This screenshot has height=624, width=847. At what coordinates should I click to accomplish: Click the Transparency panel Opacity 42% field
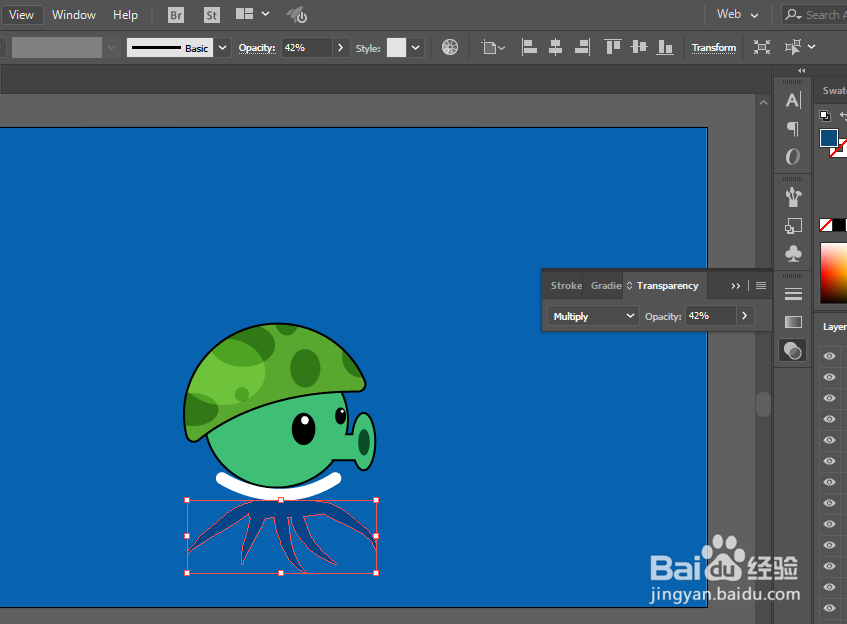coord(710,316)
